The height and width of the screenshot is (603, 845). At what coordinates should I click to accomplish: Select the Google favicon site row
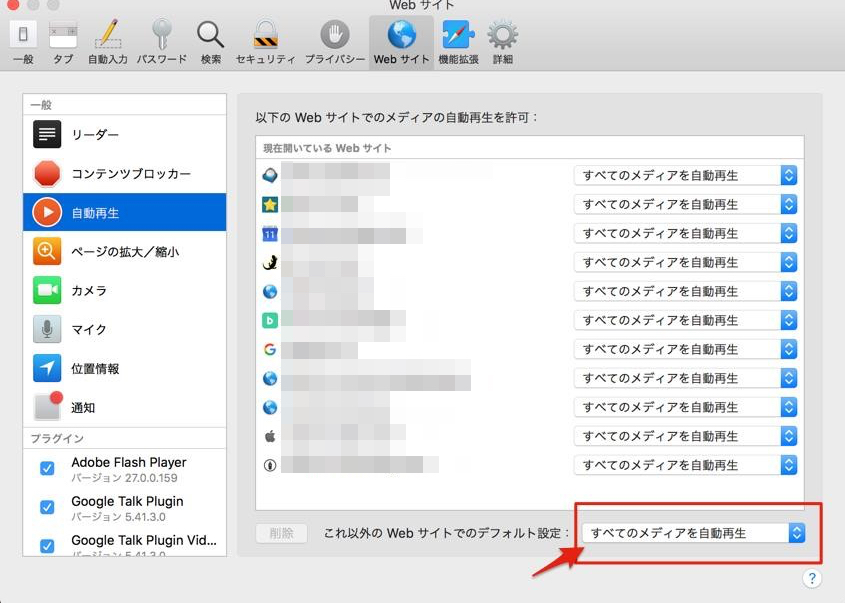coord(530,349)
